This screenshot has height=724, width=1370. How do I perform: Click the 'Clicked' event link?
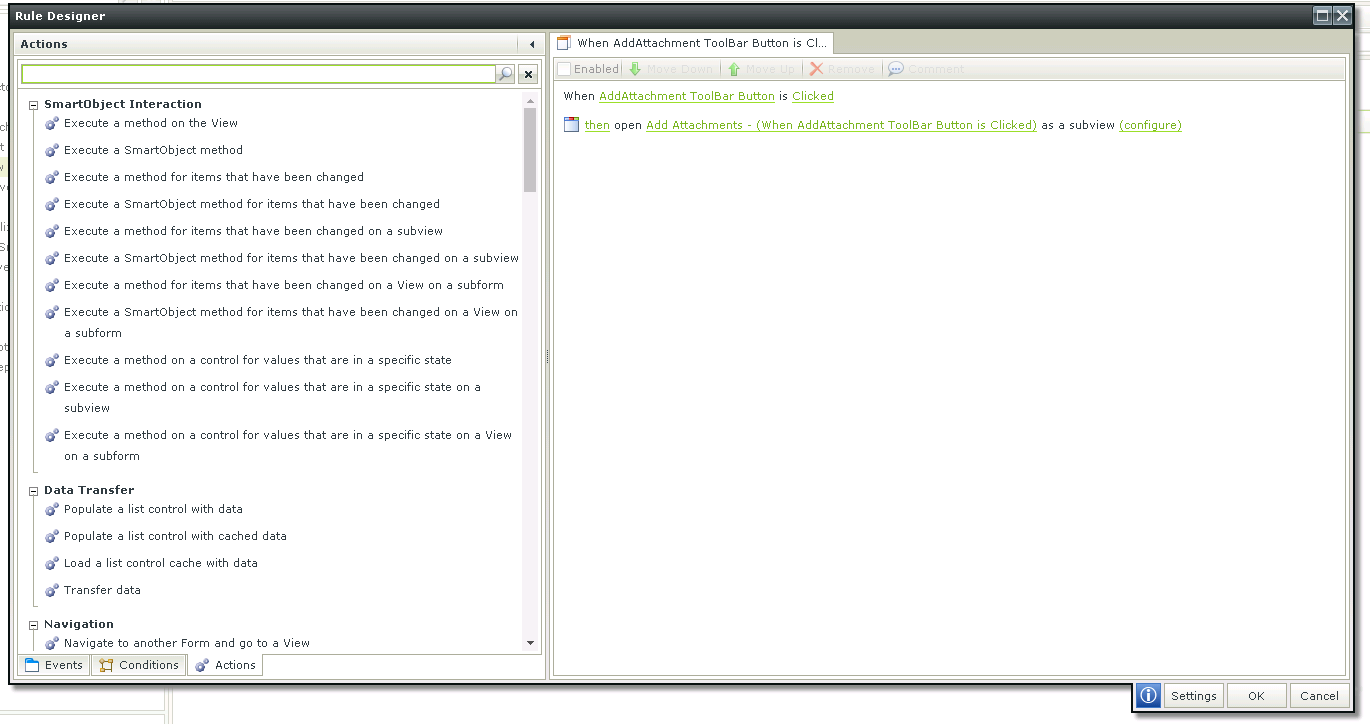[x=813, y=96]
